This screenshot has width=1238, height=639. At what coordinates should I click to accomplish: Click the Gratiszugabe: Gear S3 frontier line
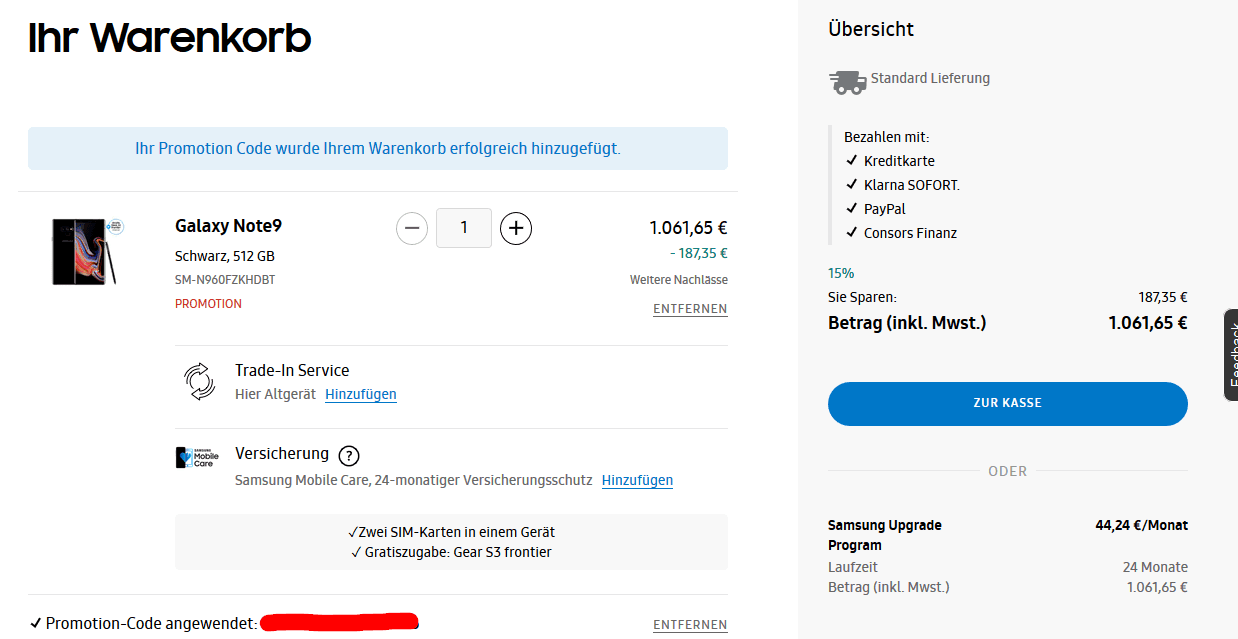coord(451,552)
